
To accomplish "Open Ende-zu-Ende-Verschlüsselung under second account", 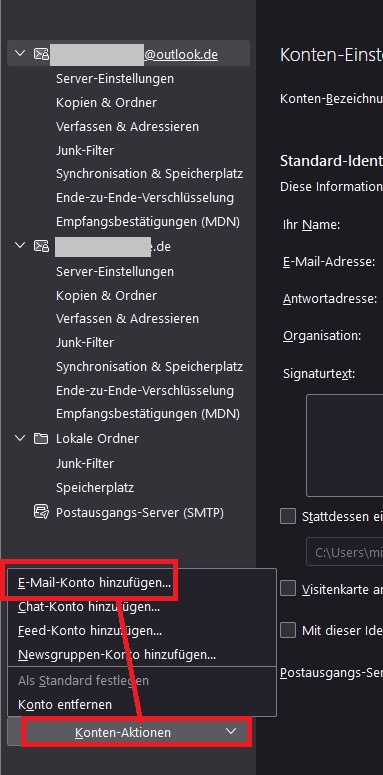I will [145, 390].
